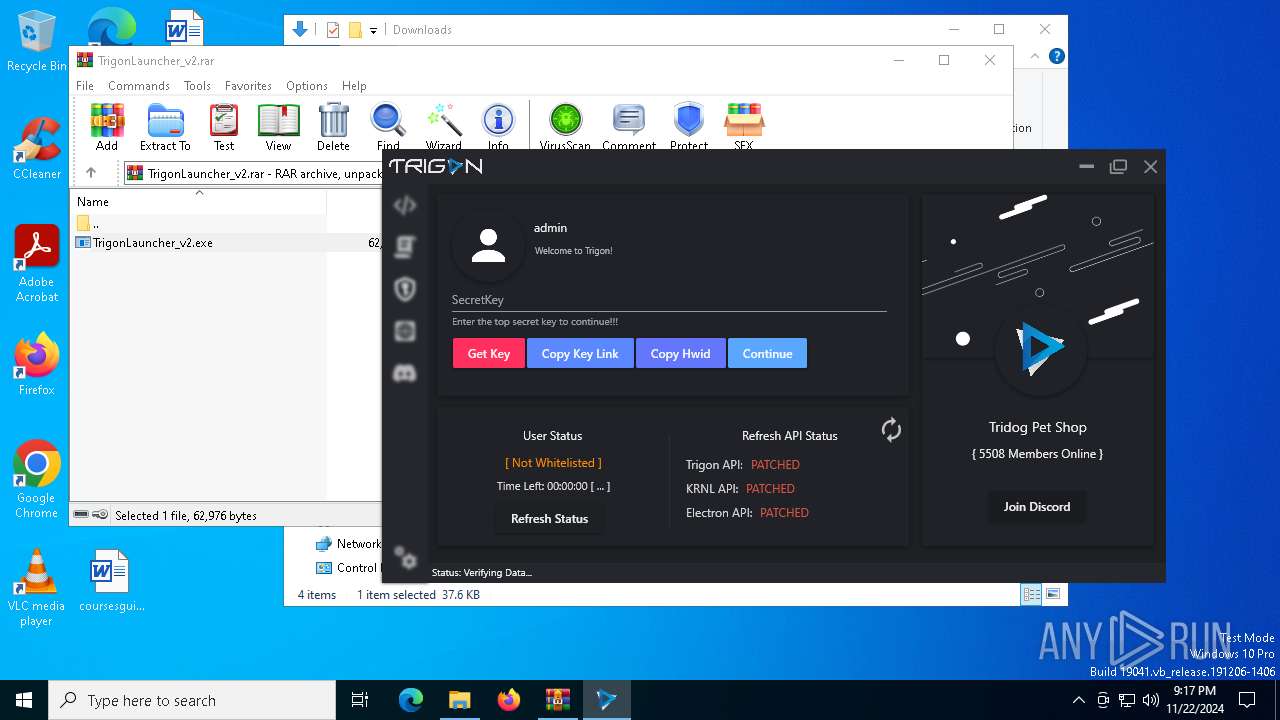Open the File menu in WinRAR
This screenshot has width=1280, height=720.
point(85,86)
